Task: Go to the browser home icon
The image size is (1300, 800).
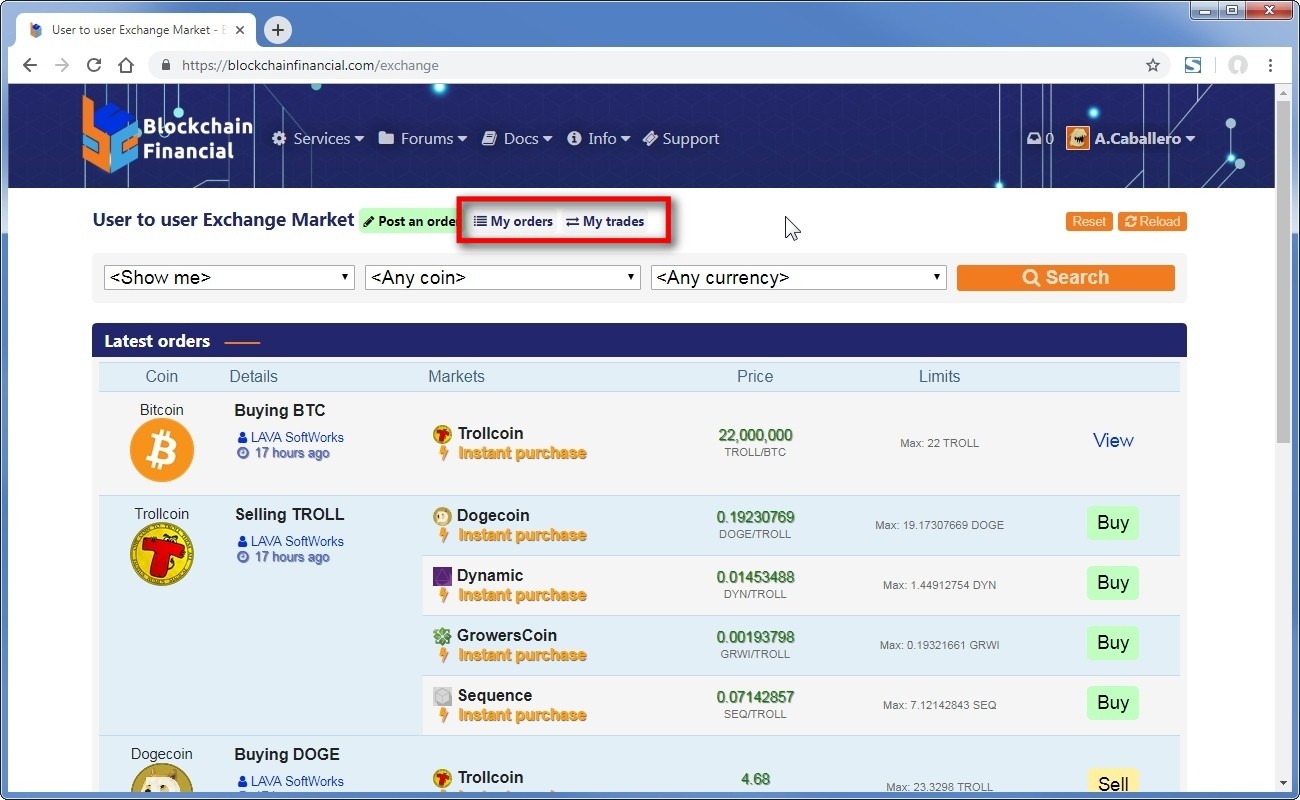Action: tap(126, 65)
